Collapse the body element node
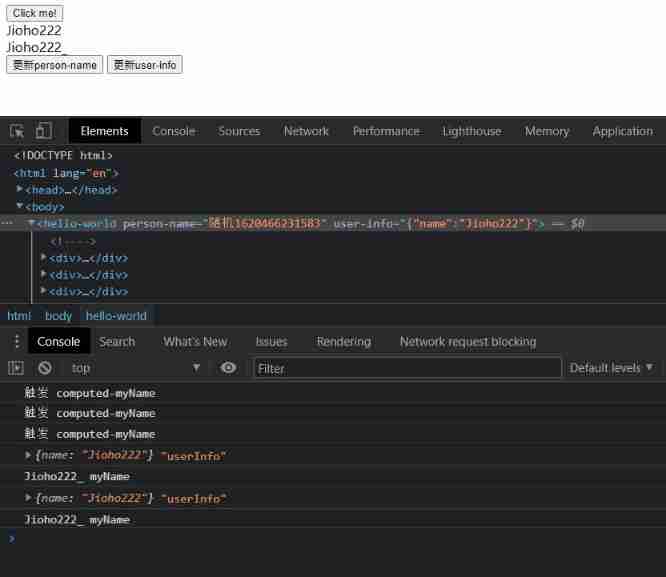The height and width of the screenshot is (577, 666). [20, 207]
